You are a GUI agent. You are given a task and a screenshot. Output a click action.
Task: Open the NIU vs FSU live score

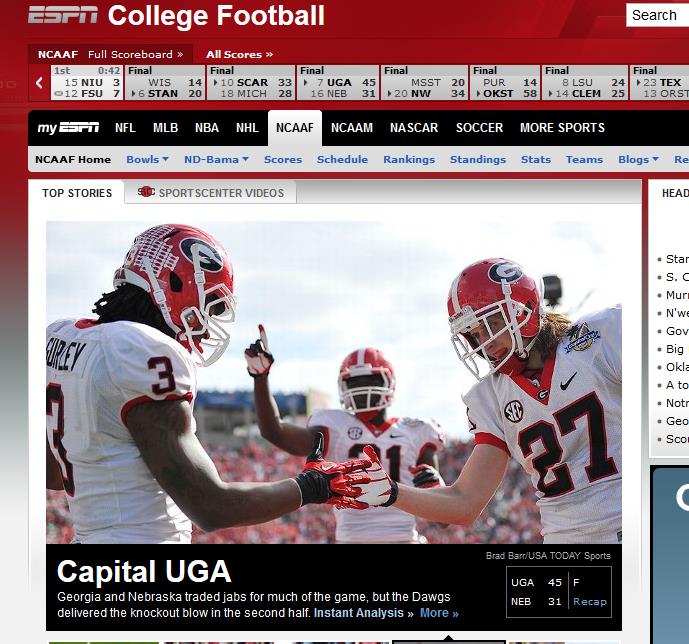click(x=87, y=83)
